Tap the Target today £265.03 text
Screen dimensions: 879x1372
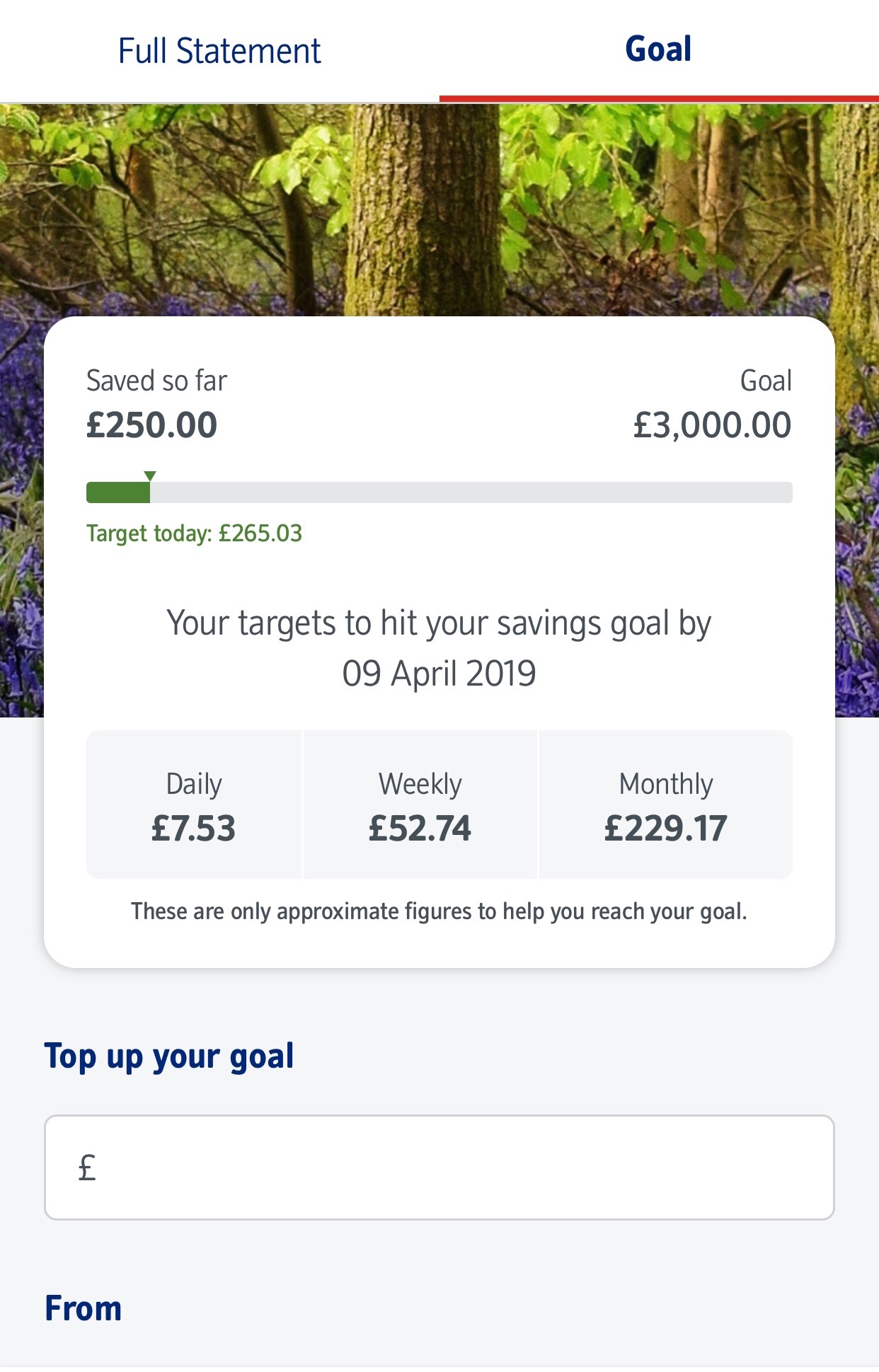click(194, 533)
